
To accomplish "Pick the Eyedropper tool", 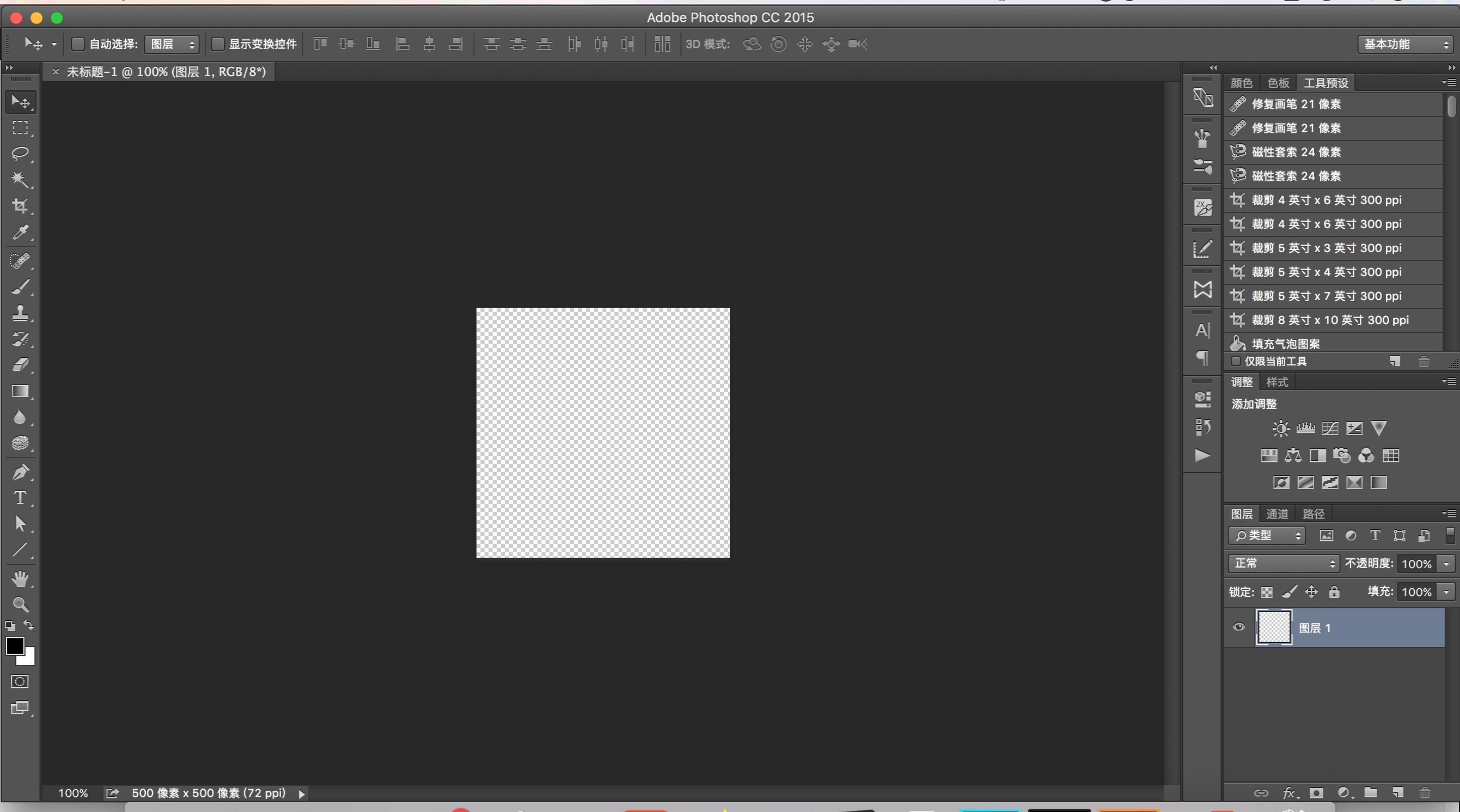I will pyautogui.click(x=20, y=232).
